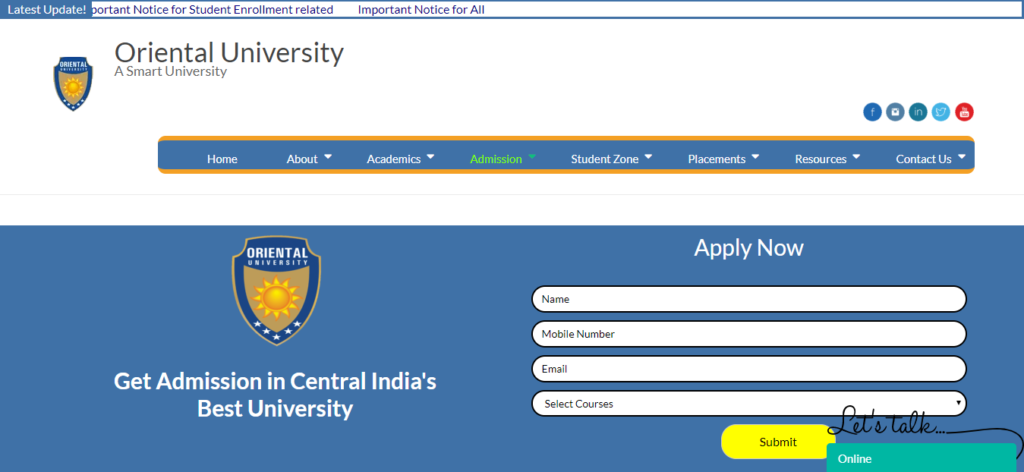
Task: Submit the Apply Now form
Action: coord(778,442)
